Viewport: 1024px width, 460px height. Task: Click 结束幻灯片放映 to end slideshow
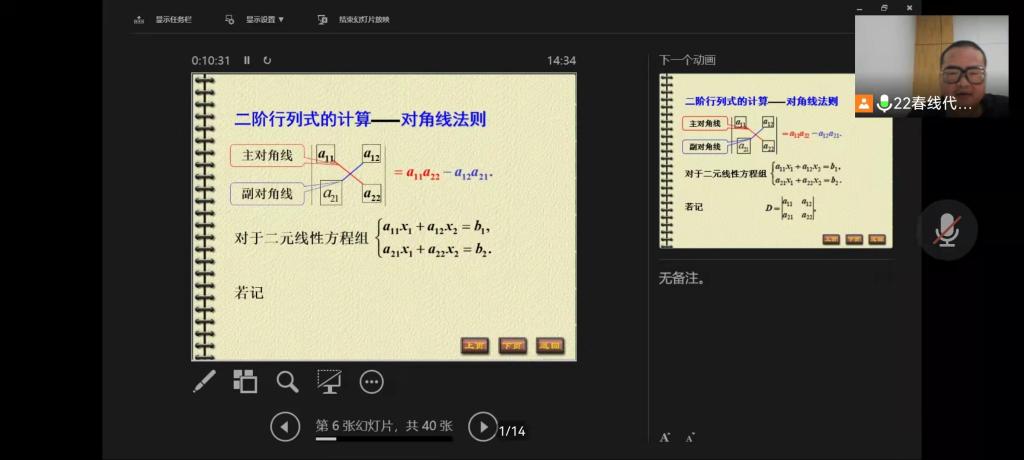coord(355,19)
